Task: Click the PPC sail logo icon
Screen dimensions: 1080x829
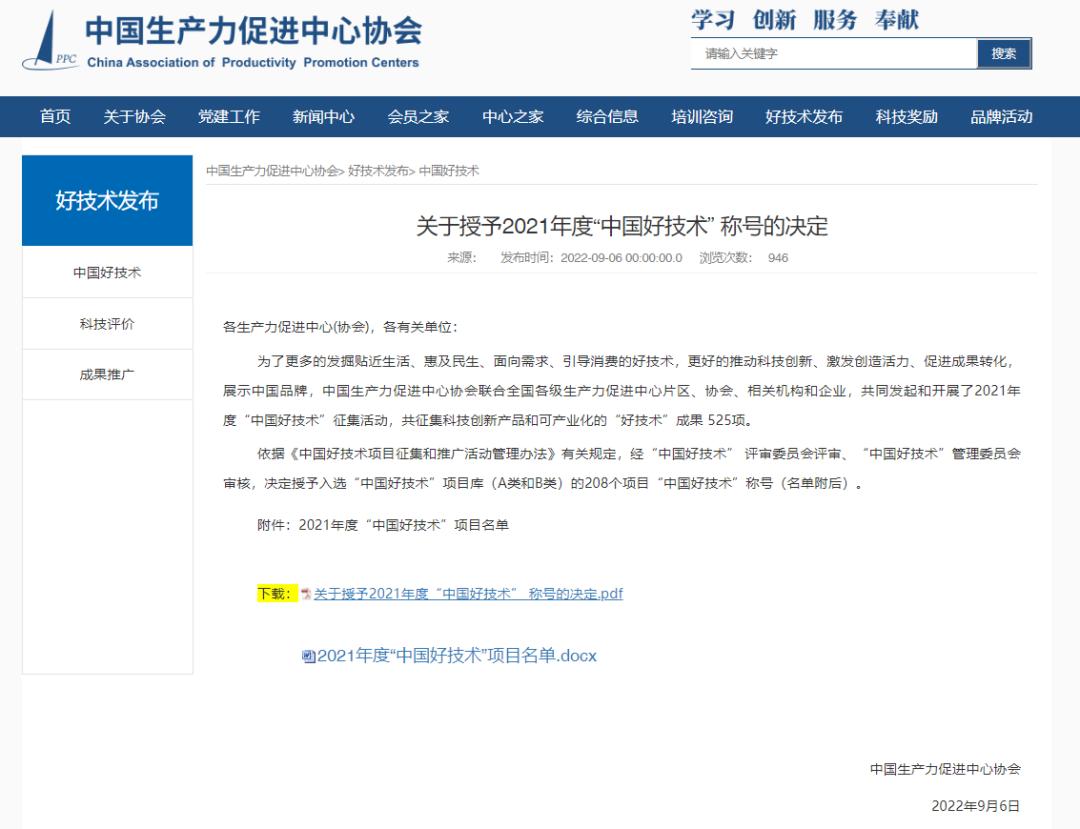Action: coord(49,41)
